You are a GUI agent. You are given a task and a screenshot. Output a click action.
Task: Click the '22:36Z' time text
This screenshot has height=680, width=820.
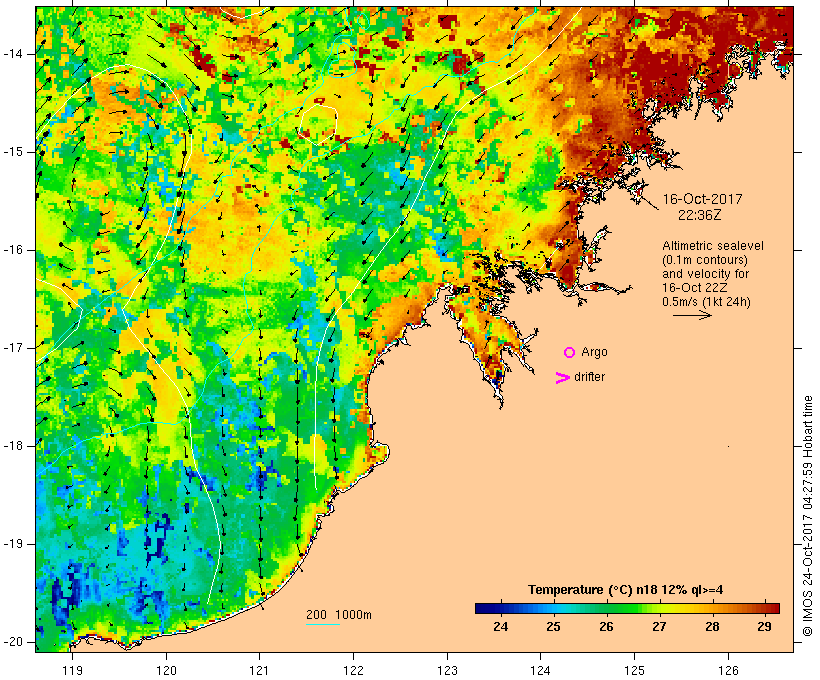[x=700, y=215]
